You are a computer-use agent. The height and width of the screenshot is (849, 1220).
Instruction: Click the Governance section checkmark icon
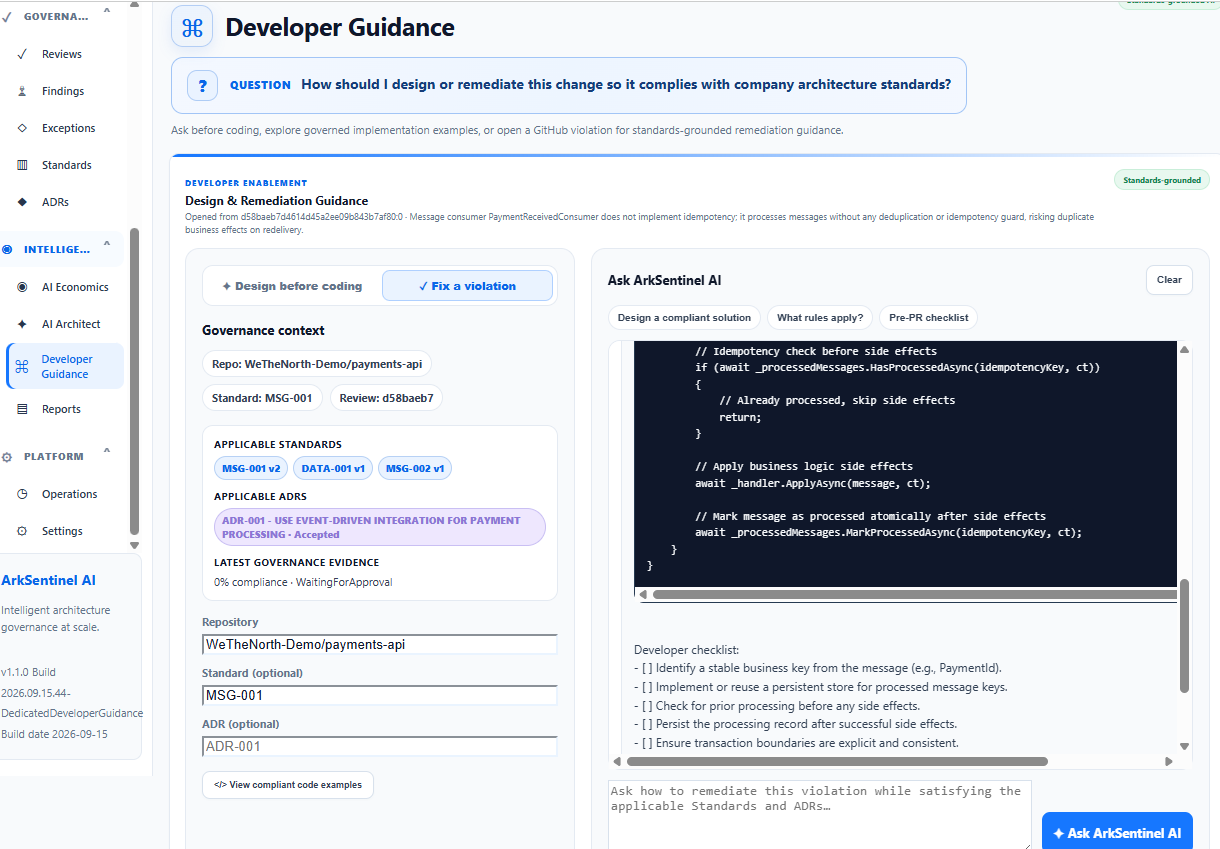click(x=7, y=17)
